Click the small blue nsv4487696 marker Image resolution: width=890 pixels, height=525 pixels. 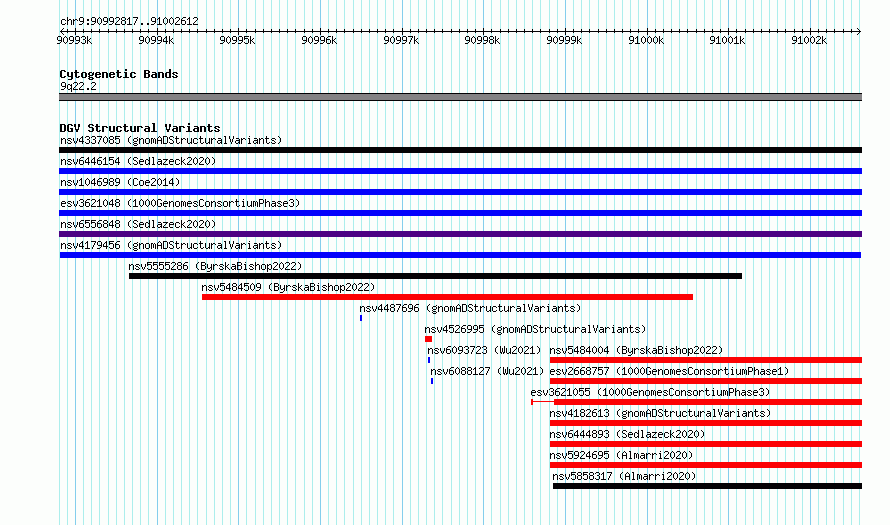pos(361,318)
